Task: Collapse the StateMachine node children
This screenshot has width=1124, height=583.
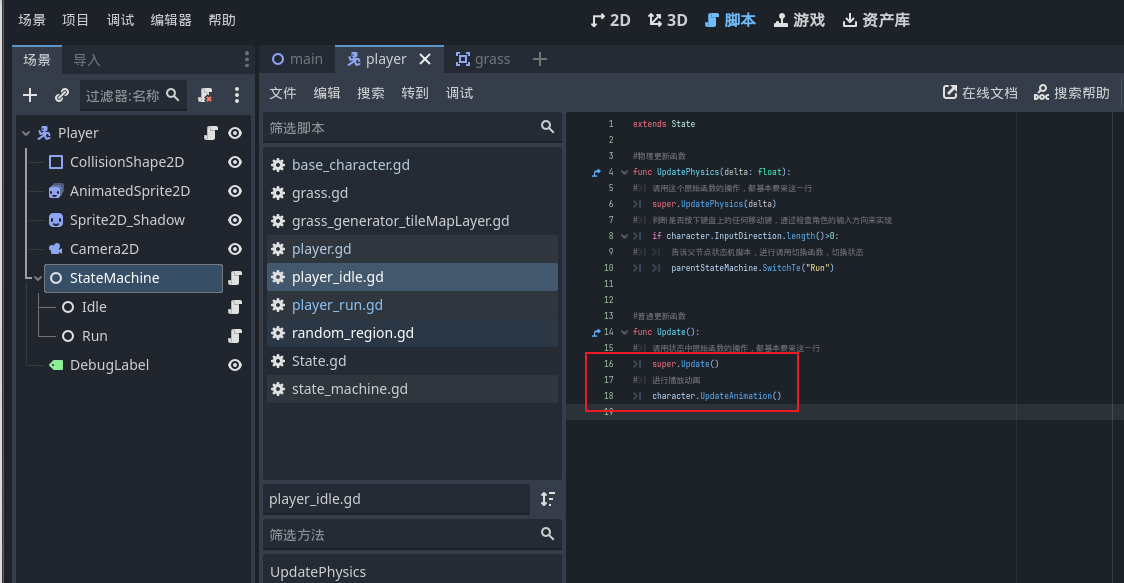Action: point(37,278)
